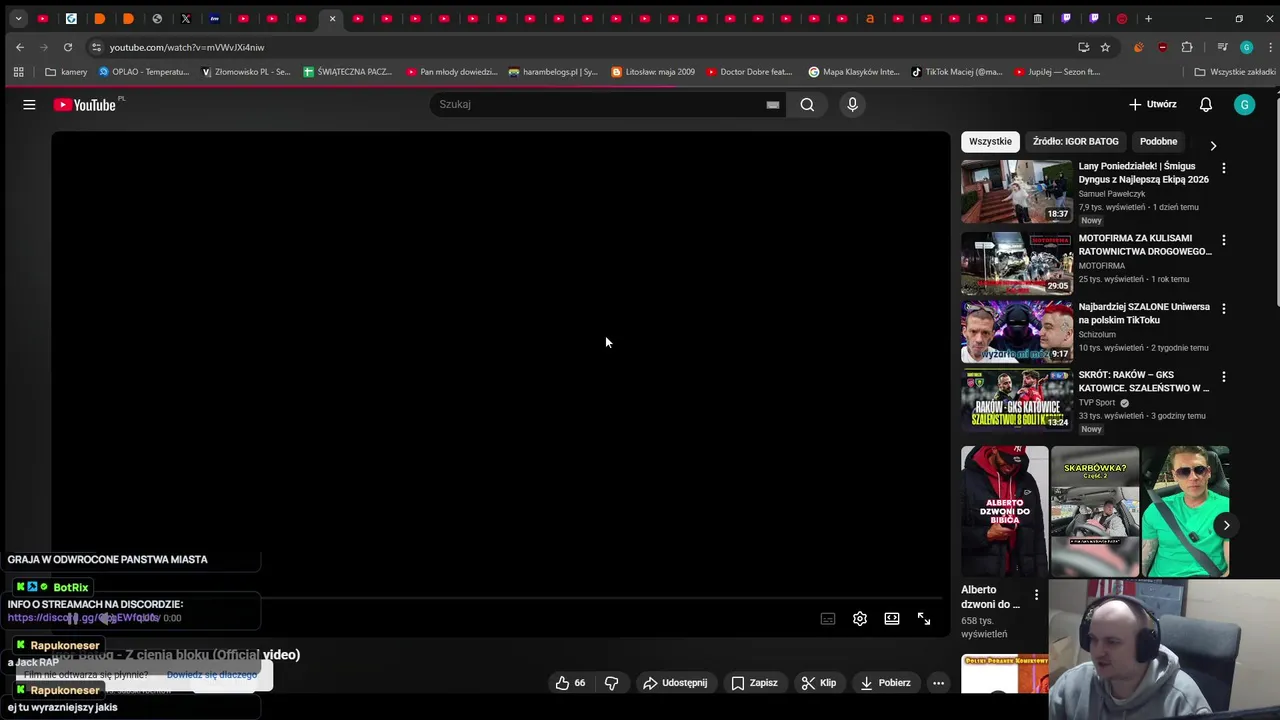Open options for MOTOFIRMA ZA KULISAMI video
This screenshot has width=1280, height=720.
(x=1223, y=240)
